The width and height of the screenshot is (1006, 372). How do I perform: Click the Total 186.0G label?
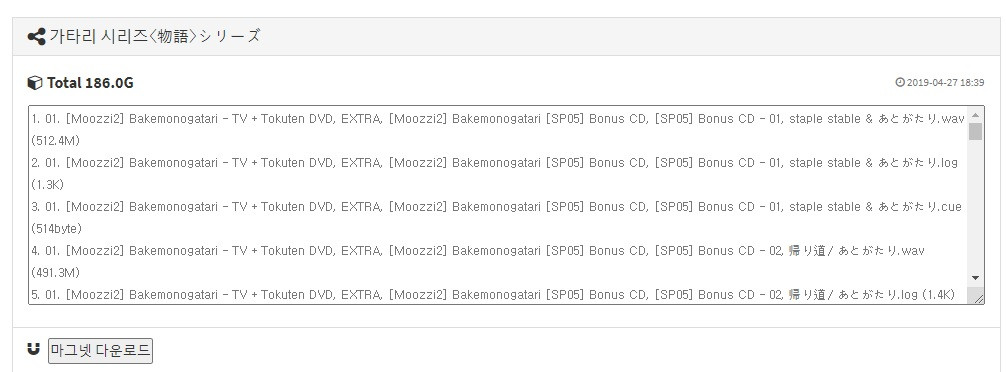90,83
